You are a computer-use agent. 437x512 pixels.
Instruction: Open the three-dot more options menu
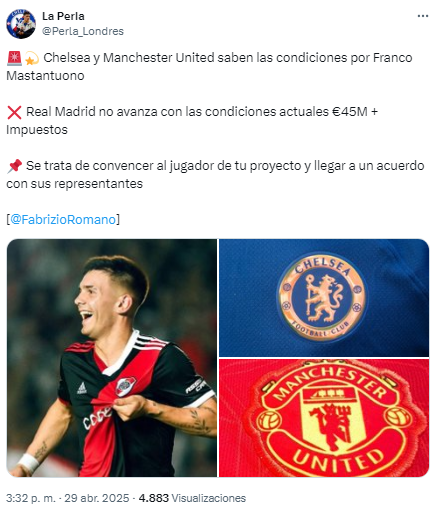[x=422, y=16]
